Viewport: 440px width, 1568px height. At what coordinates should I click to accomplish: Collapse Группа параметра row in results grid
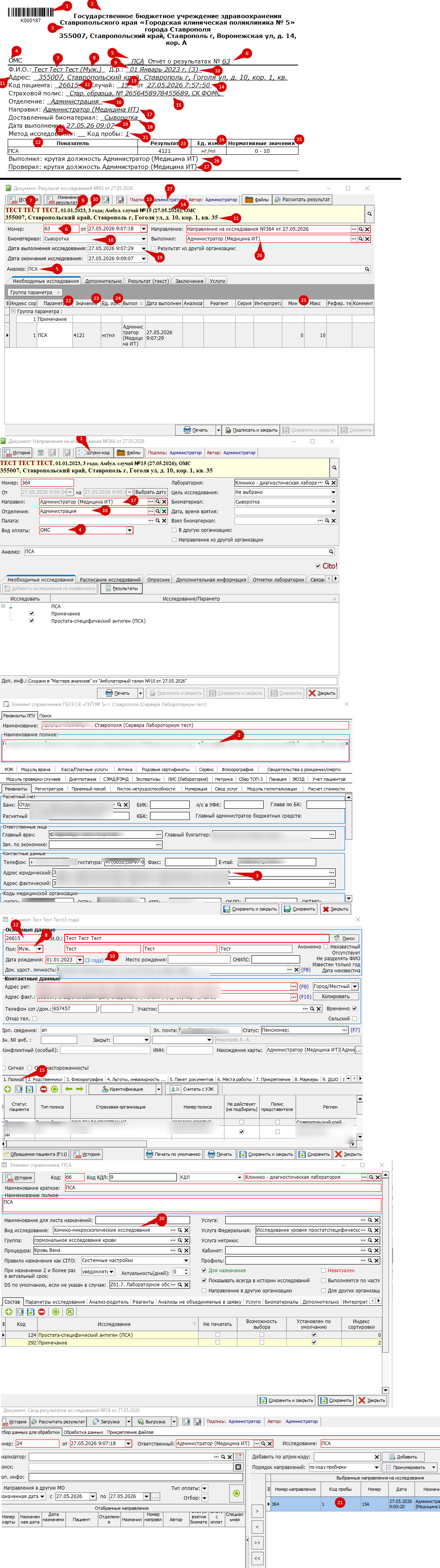tap(13, 312)
